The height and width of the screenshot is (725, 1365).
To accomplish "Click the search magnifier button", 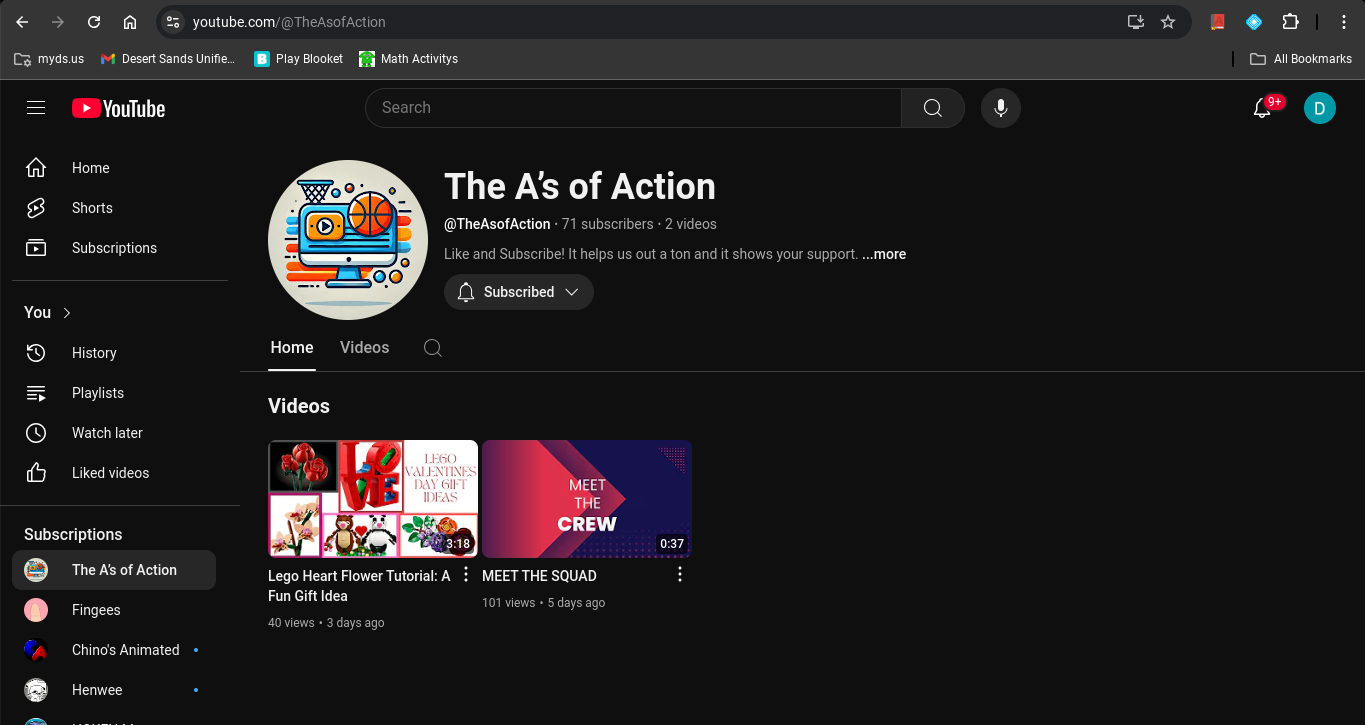I will [933, 108].
